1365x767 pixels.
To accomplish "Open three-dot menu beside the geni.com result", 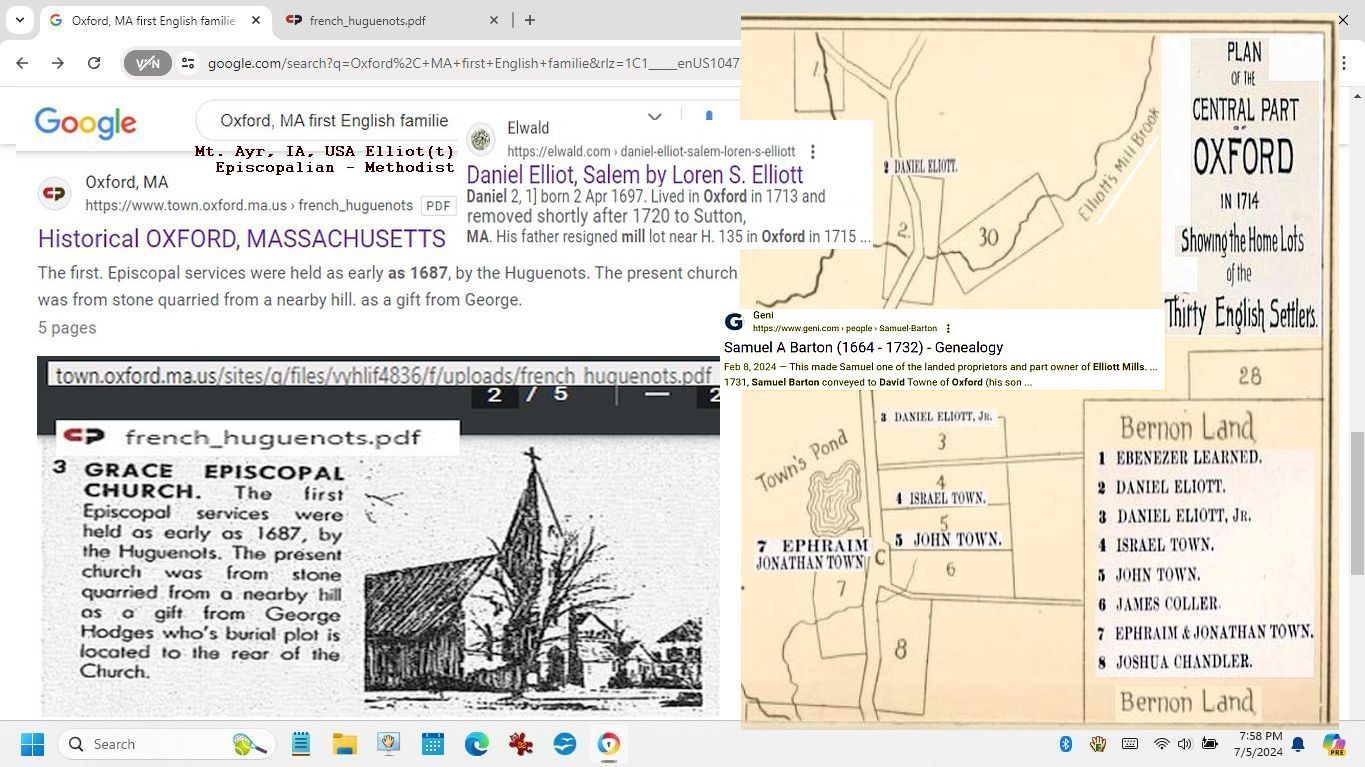I will click(948, 329).
